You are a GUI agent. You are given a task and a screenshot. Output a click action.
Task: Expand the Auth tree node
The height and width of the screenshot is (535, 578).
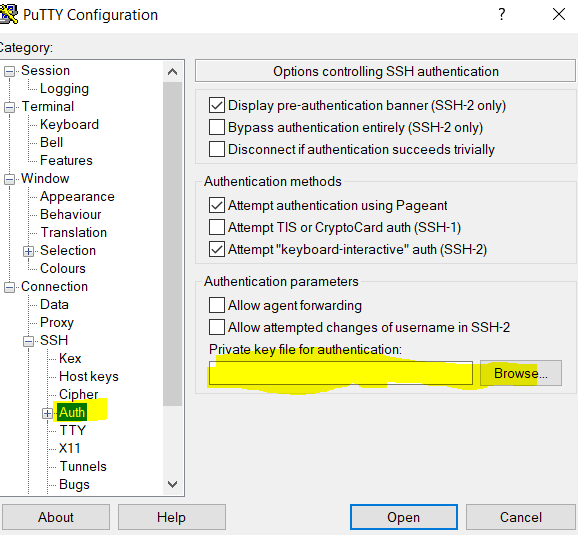[x=47, y=413]
